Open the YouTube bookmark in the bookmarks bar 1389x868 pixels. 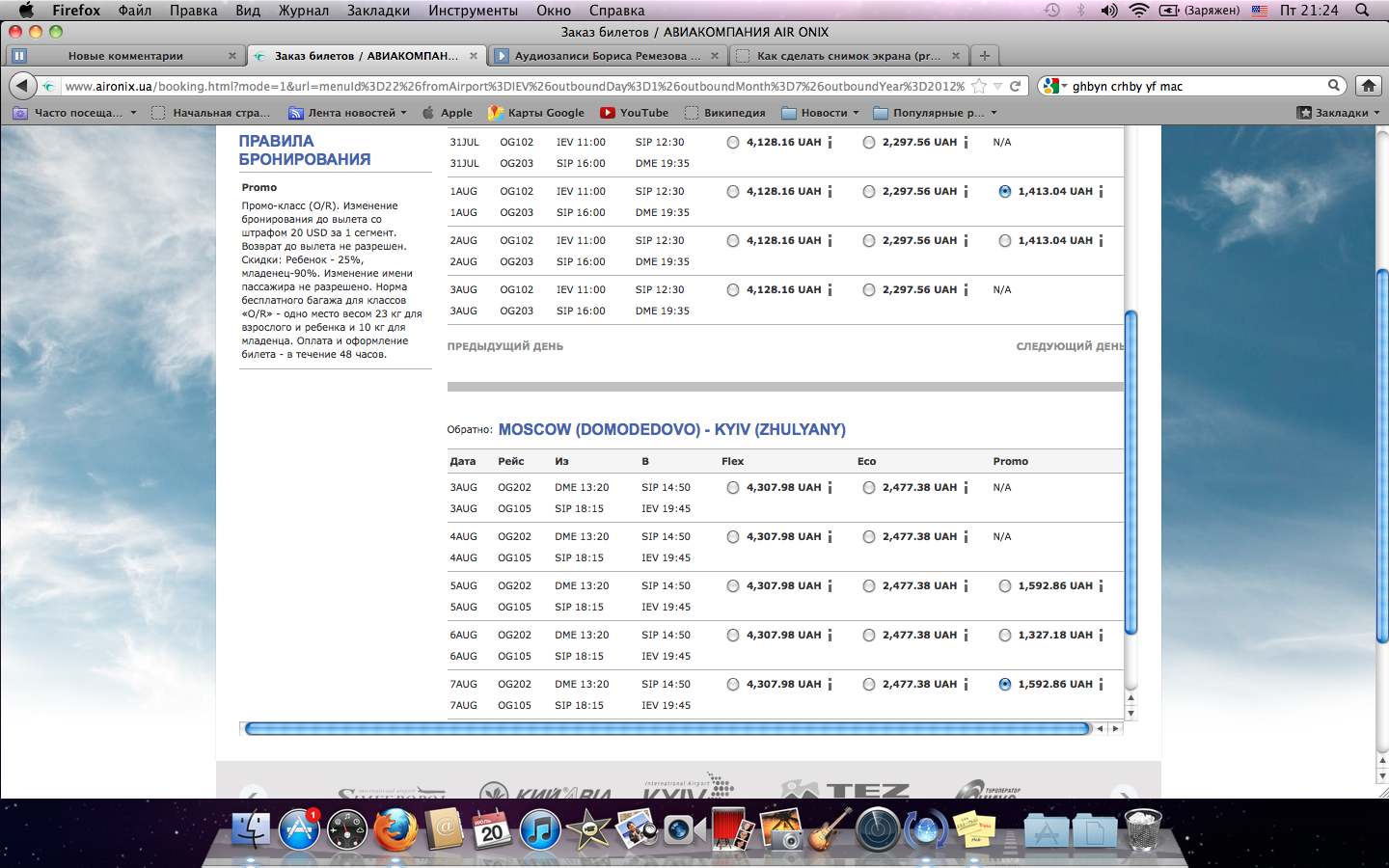(x=635, y=113)
